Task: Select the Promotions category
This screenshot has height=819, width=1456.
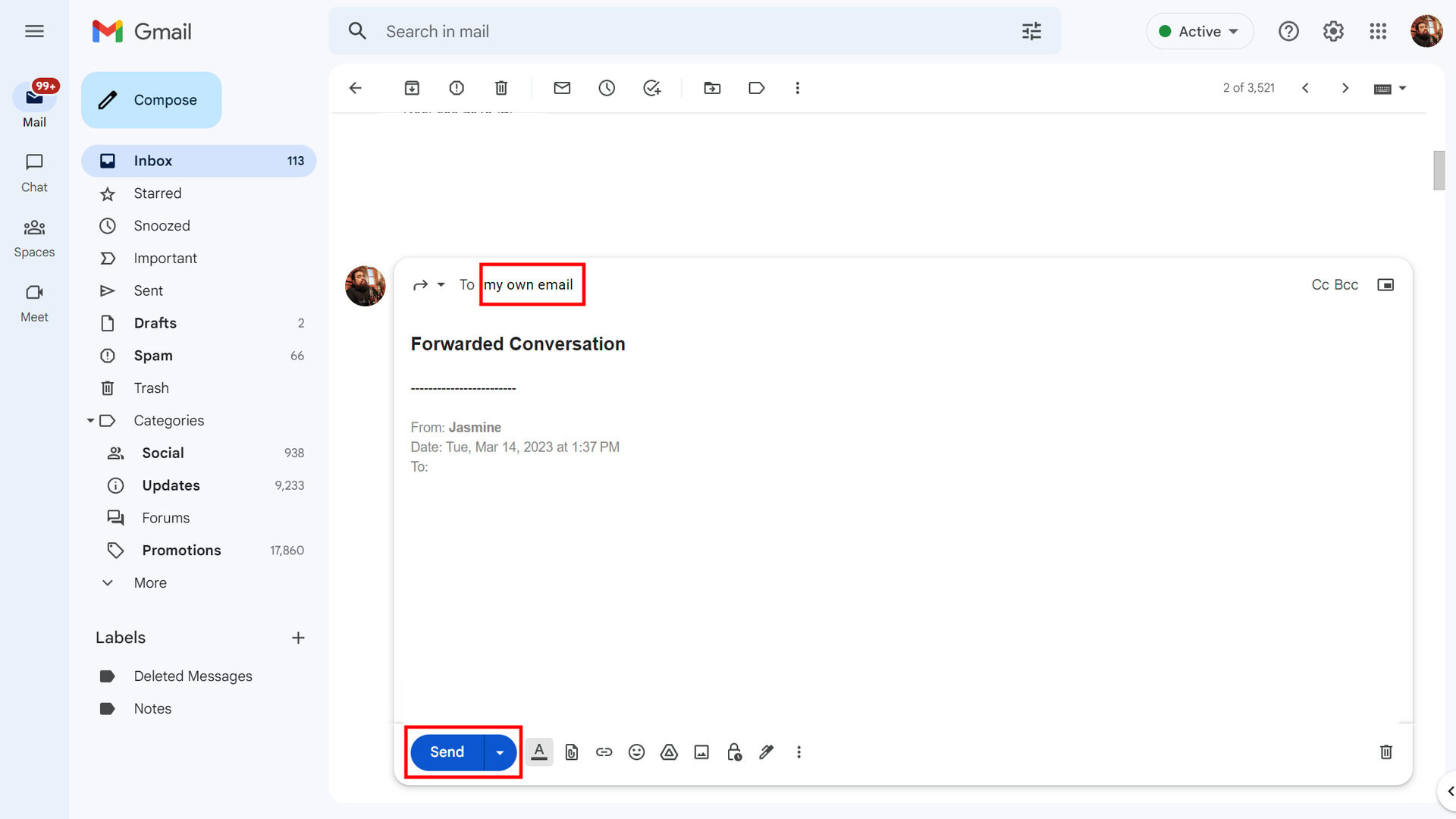Action: [181, 551]
